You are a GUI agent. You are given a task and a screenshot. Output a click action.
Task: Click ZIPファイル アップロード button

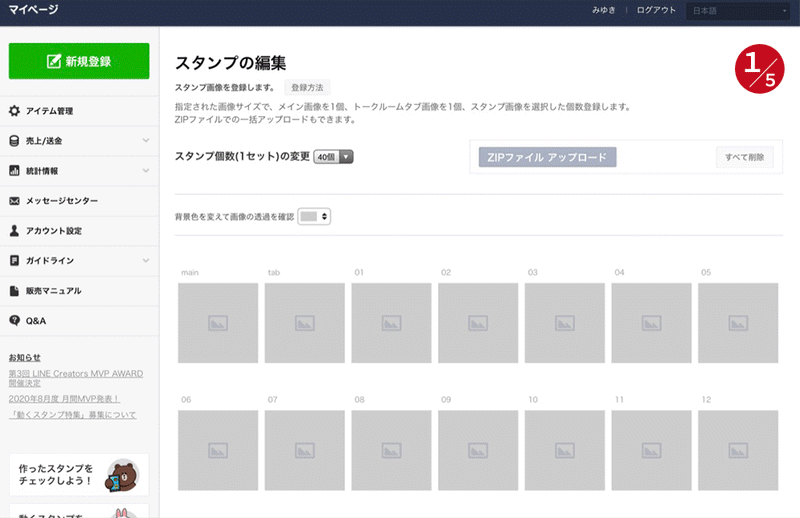[547, 157]
